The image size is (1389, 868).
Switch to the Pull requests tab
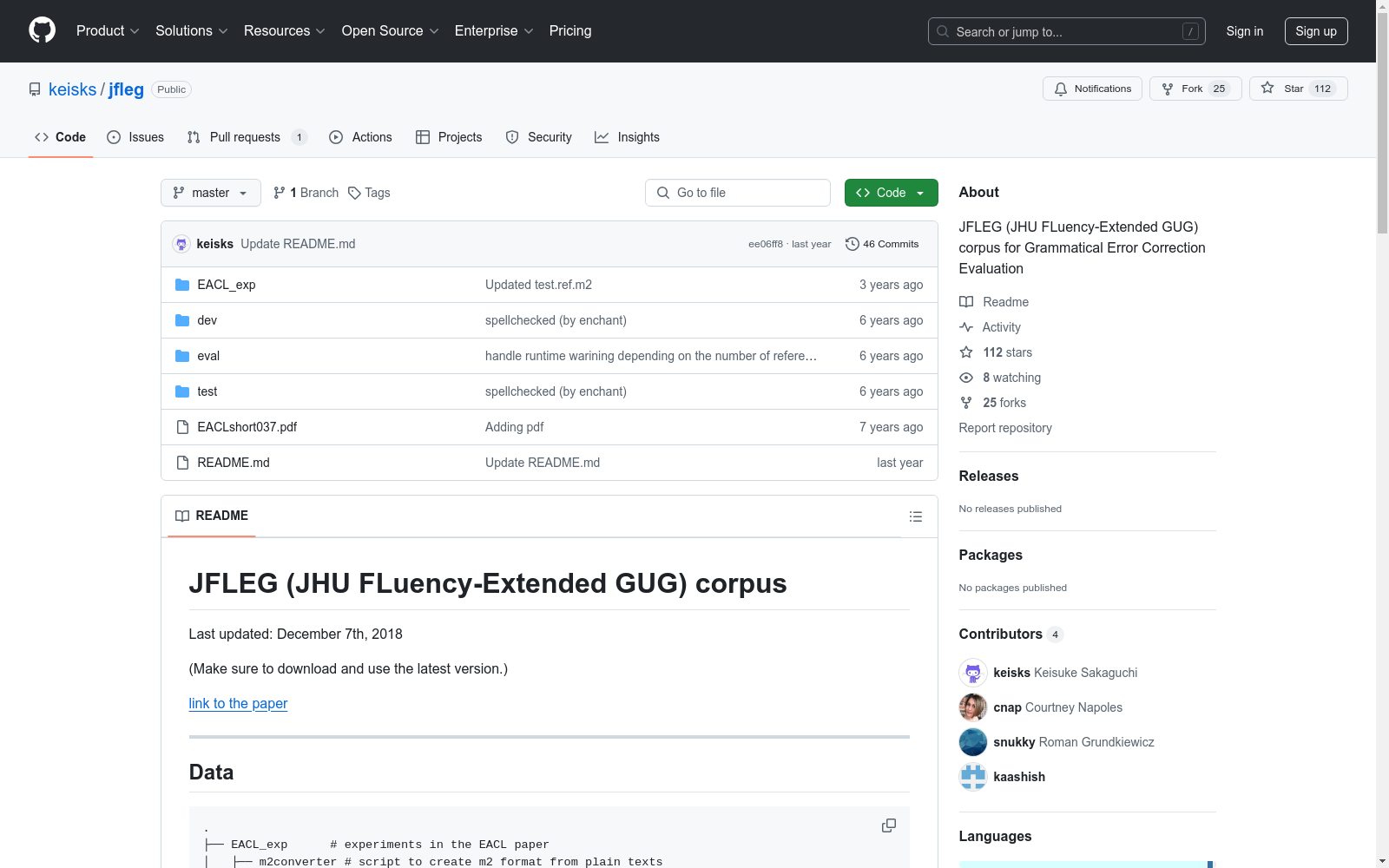click(x=247, y=137)
